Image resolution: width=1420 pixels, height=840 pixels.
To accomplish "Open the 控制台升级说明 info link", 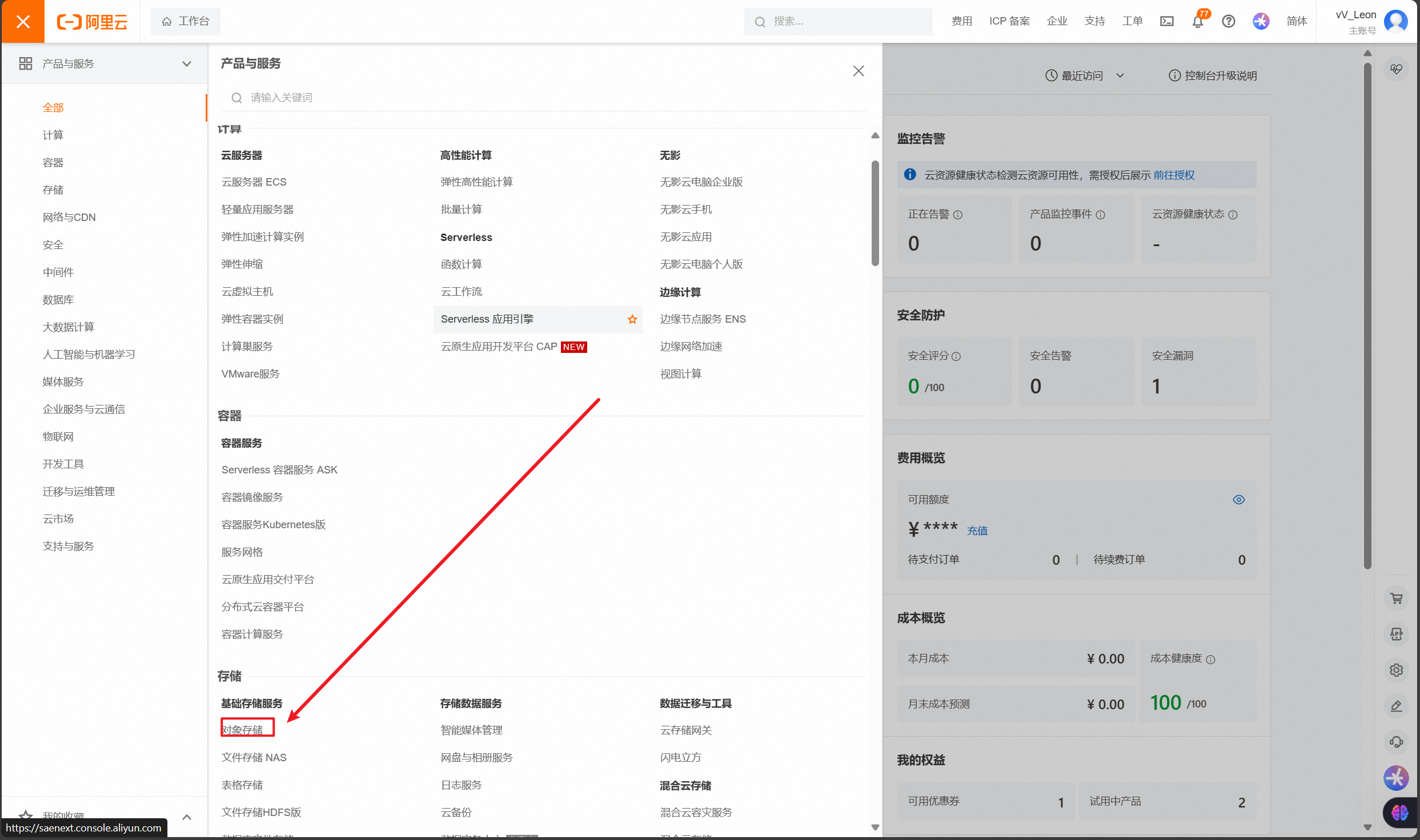I will (x=1213, y=75).
